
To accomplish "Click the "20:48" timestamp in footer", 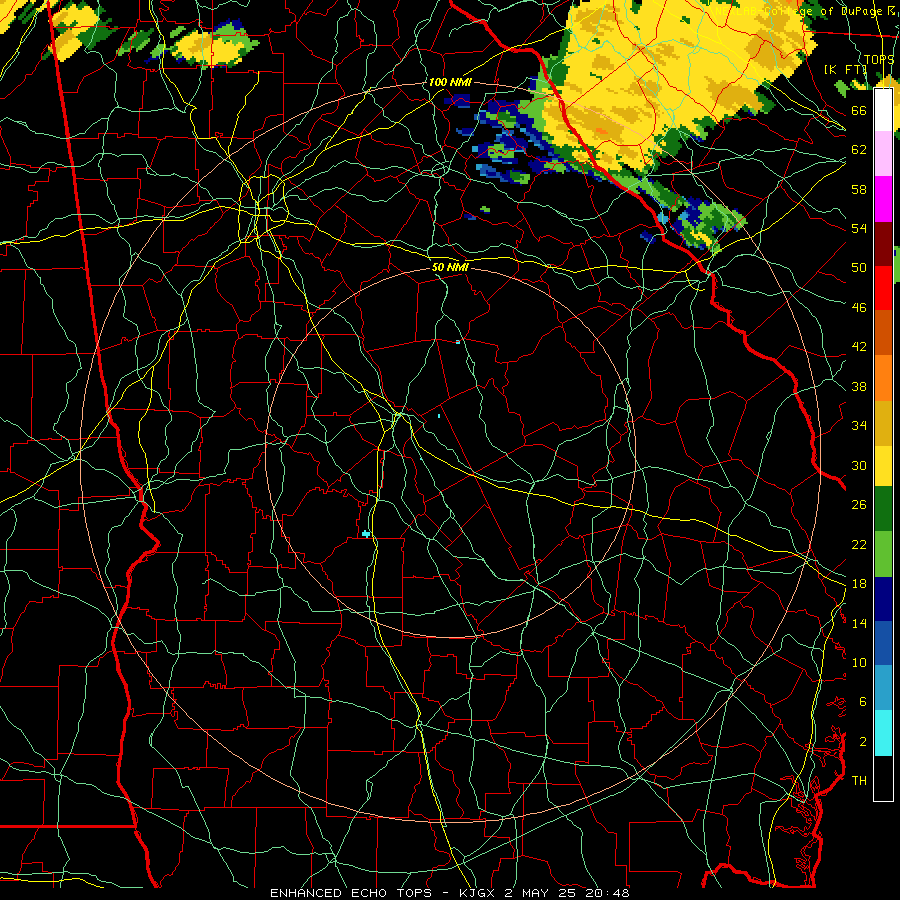I will tap(607, 893).
